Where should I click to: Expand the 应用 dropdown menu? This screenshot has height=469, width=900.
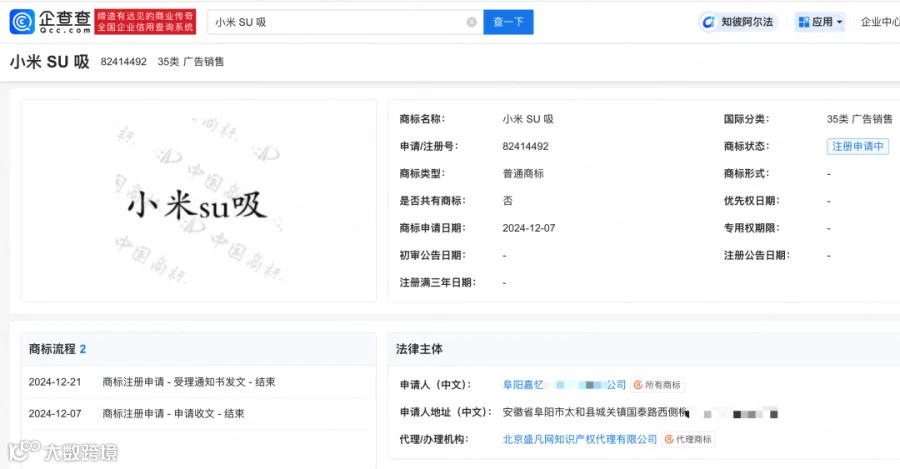pos(820,22)
